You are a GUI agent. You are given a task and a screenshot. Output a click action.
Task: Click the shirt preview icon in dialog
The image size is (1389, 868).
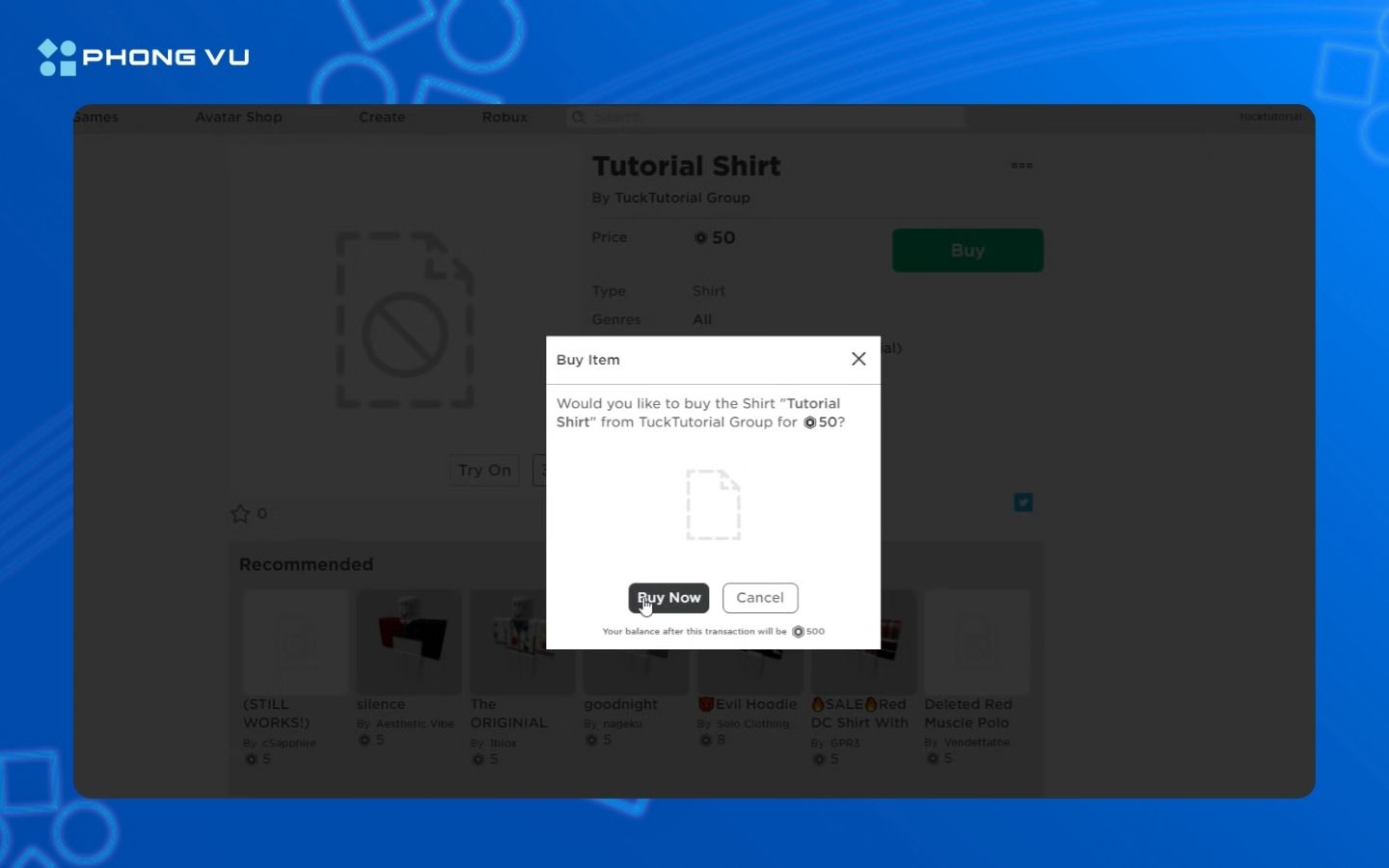click(713, 504)
